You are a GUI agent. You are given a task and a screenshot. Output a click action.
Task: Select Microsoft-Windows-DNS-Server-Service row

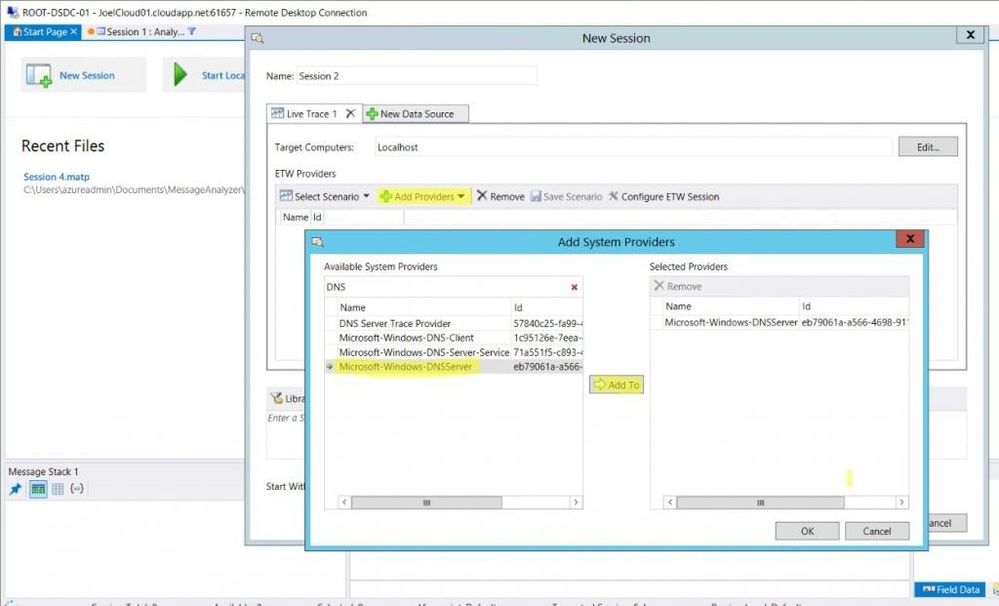point(454,352)
